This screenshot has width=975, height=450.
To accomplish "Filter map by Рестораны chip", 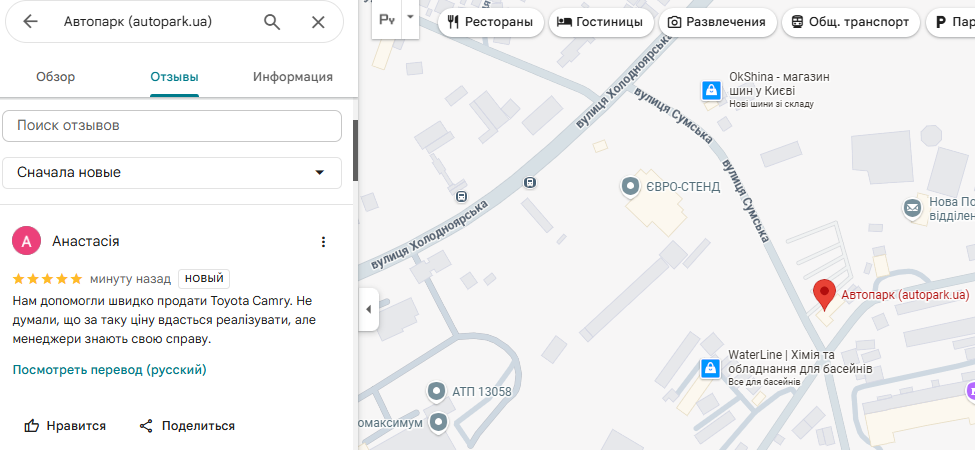I will point(491,22).
